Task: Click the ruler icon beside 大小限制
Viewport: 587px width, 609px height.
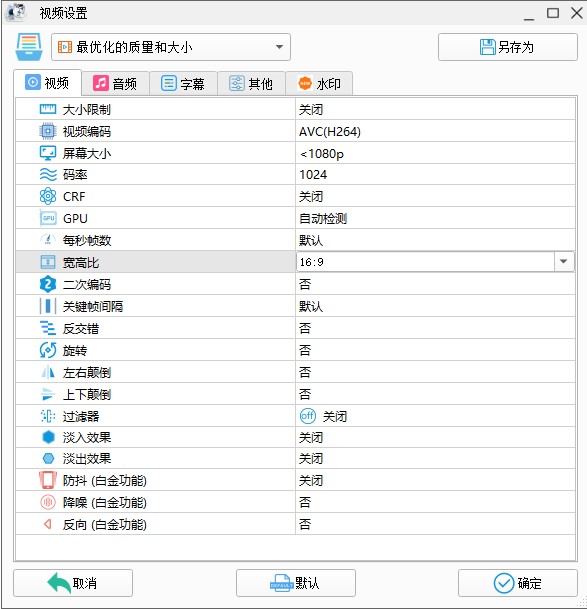Action: [x=48, y=110]
